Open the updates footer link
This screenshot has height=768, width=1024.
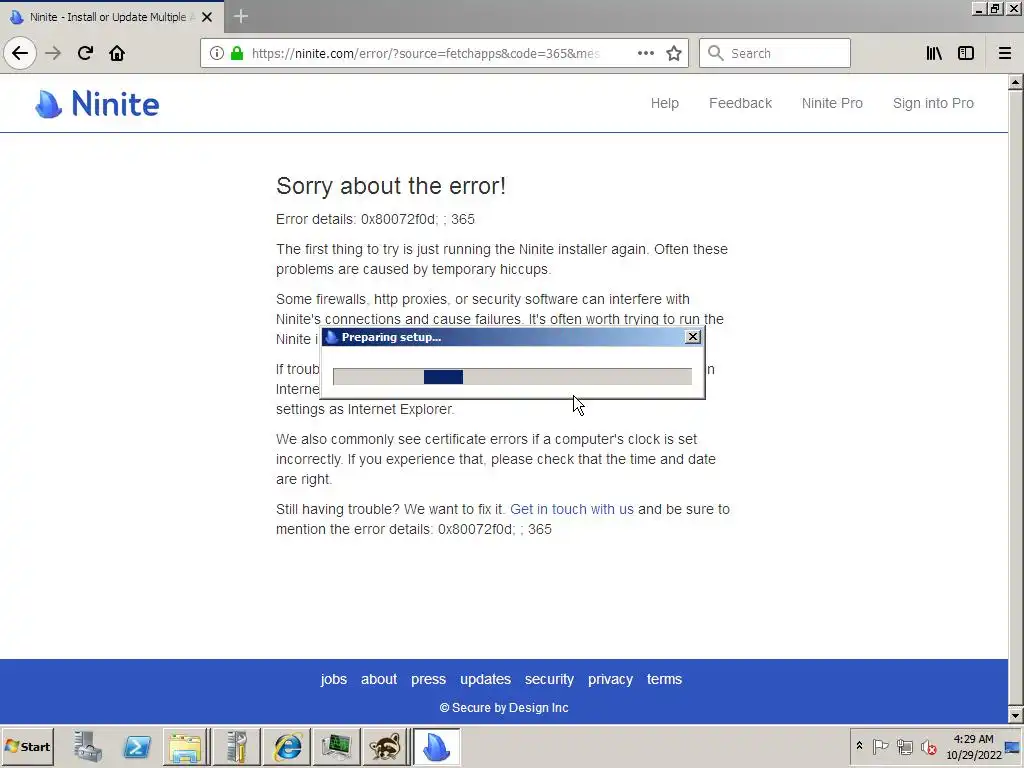485,679
